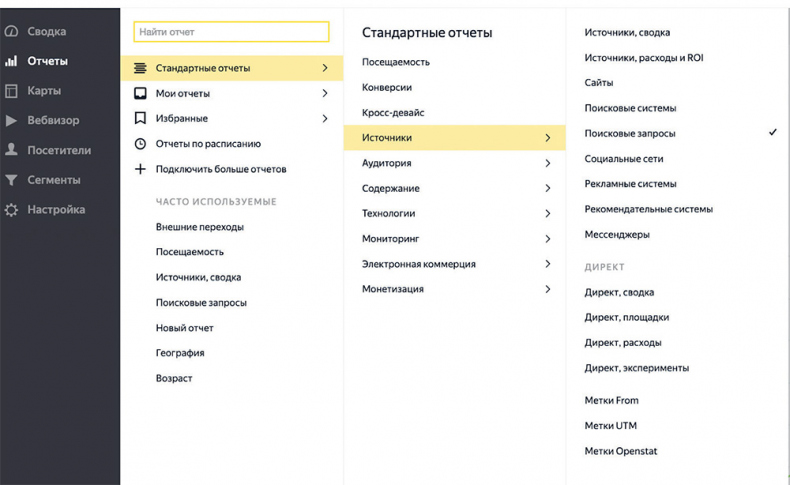Viewport: 790px width, 485px height.
Task: Click the Посетители person icon
Action: [x=12, y=150]
